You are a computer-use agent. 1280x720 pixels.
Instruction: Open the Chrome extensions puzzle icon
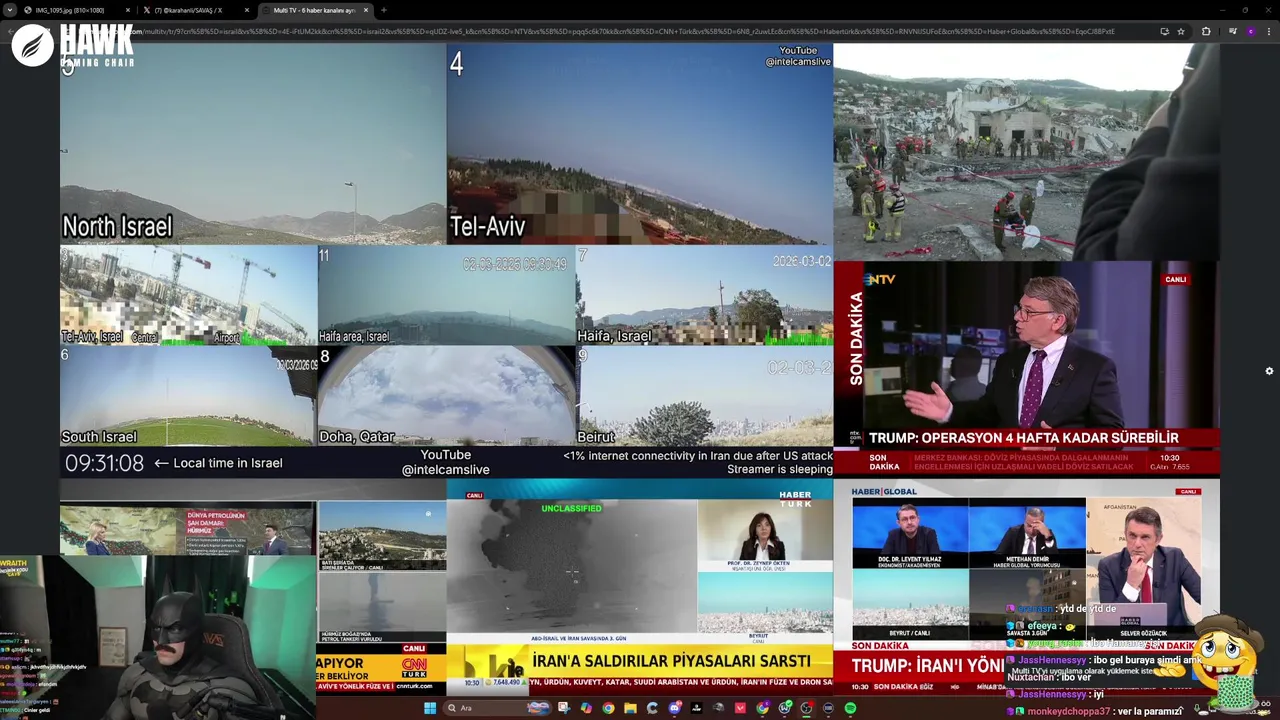pyautogui.click(x=1205, y=31)
